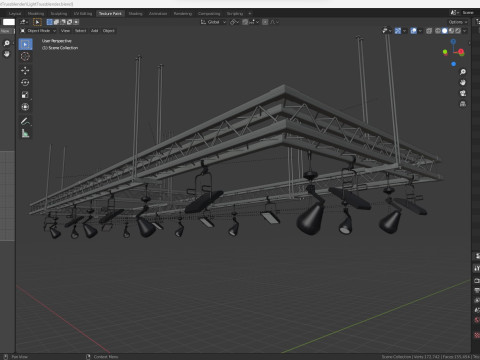Open the editor type dropdown in 3D viewport header
Image resolution: width=480 pixels, height=360 pixels.
click(24, 22)
